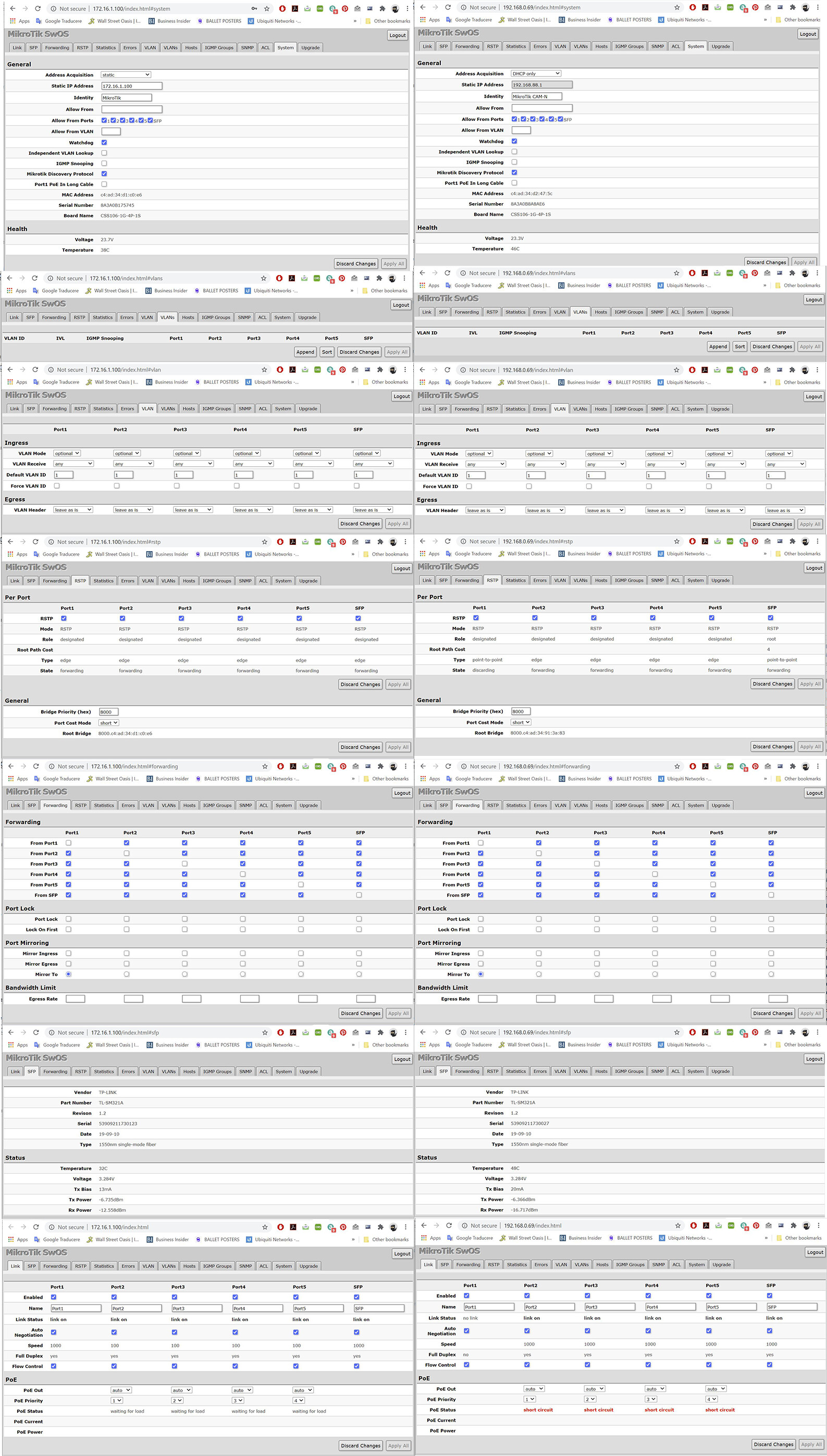This screenshot has width=827, height=1456.
Task: Toggle the Watchdog checkbox on the 172.16.1.100 System page
Action: [104, 143]
